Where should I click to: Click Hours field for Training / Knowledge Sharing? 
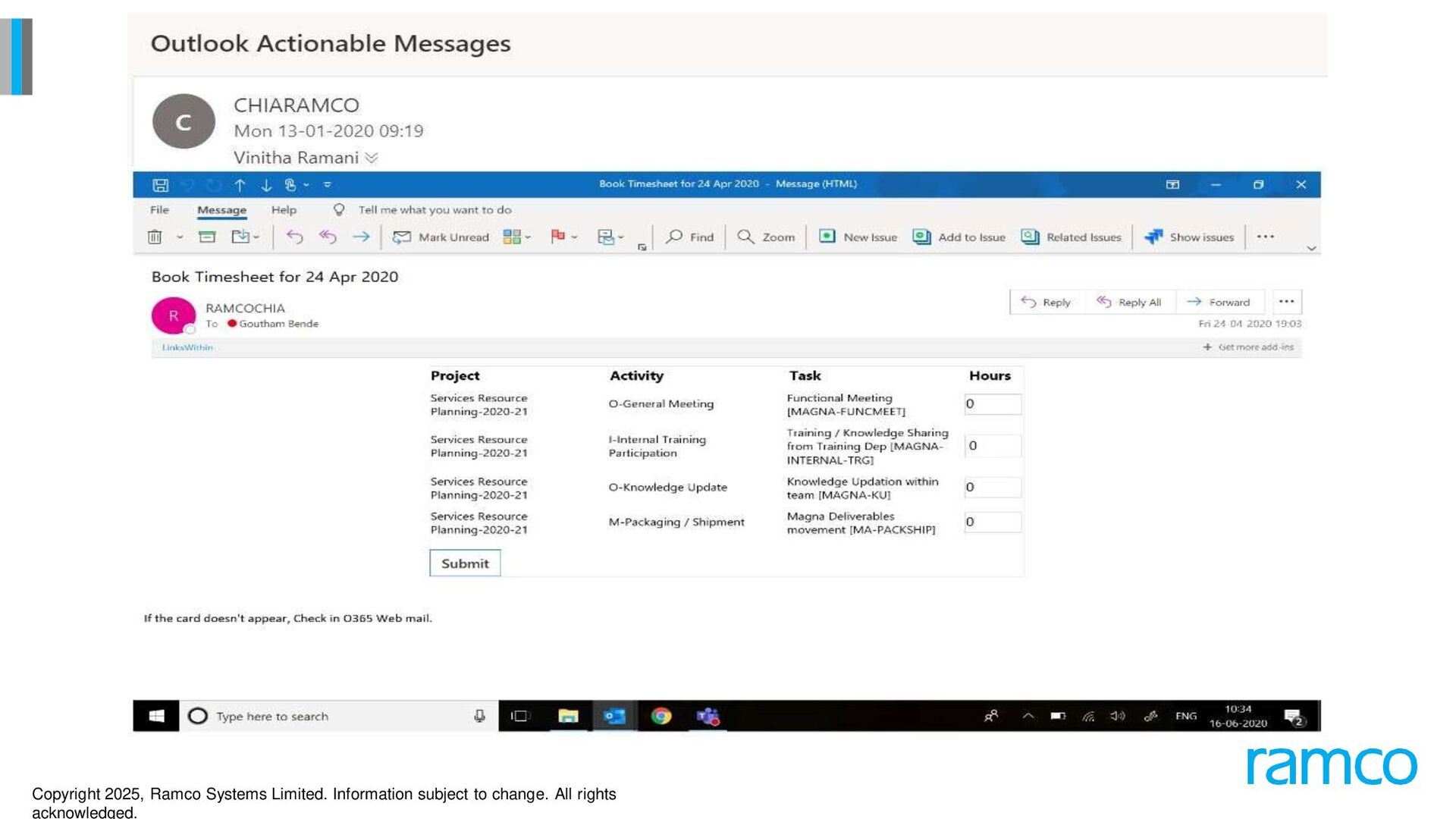pyautogui.click(x=993, y=446)
